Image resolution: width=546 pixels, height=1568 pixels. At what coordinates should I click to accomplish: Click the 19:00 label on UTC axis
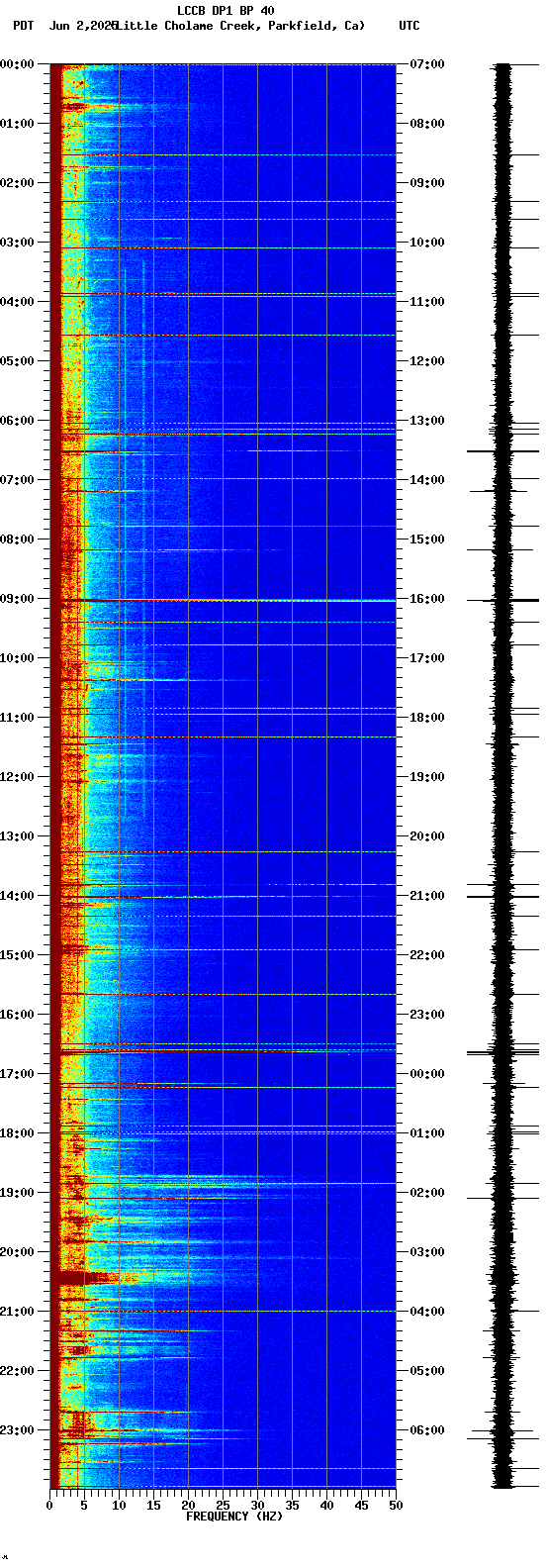pyautogui.click(x=427, y=777)
